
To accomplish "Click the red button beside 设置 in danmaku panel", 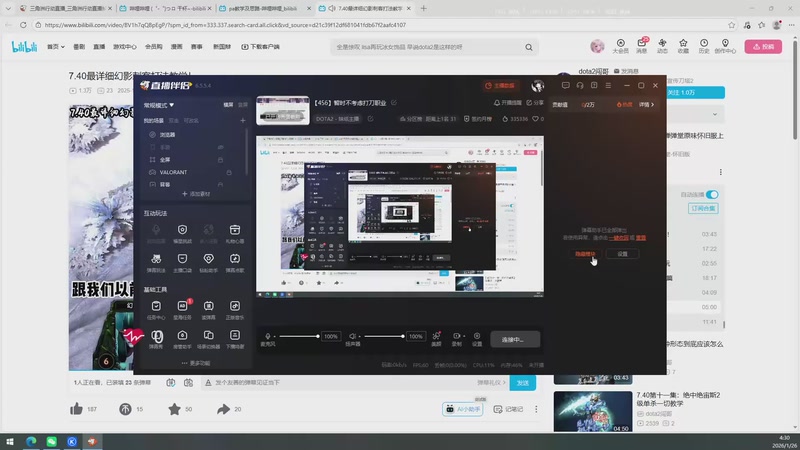I will pyautogui.click(x=585, y=254).
